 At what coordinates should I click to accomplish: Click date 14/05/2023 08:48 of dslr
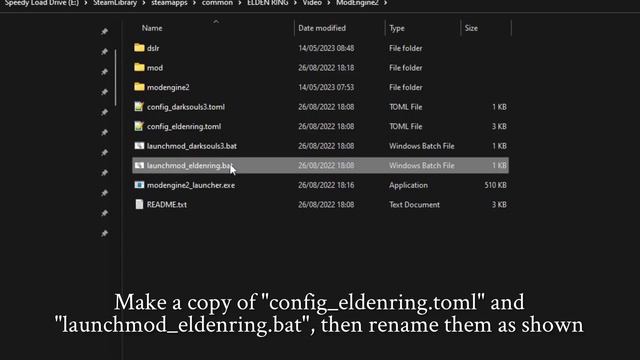click(x=326, y=48)
